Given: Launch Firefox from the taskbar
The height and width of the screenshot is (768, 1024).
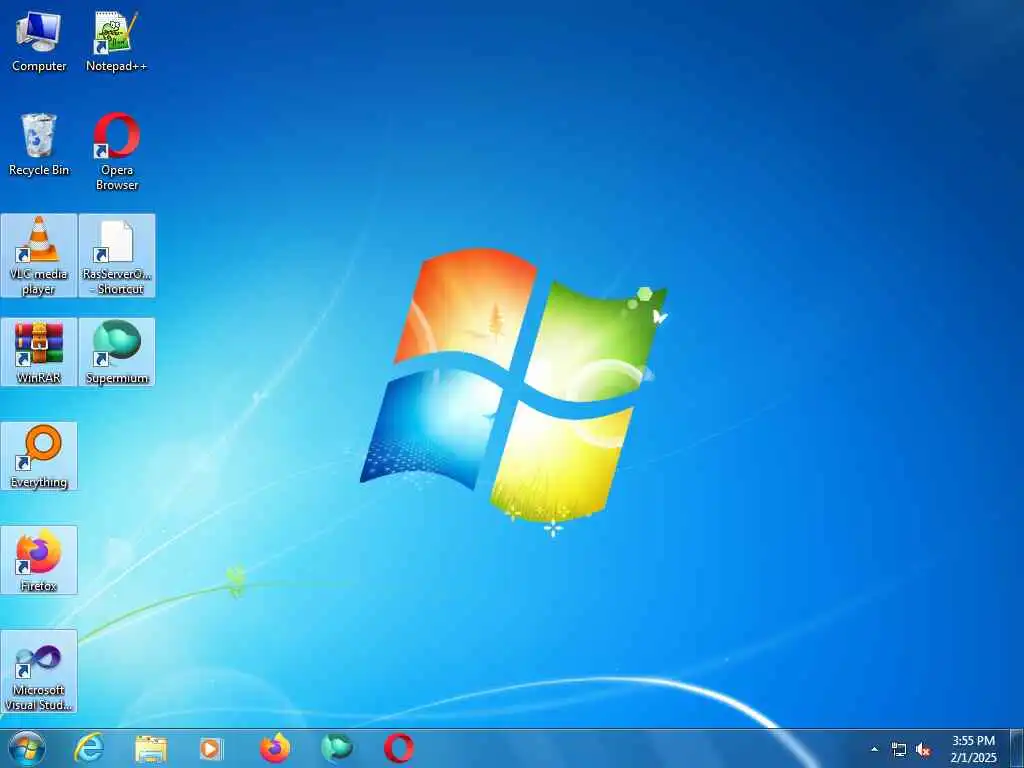Looking at the screenshot, I should (275, 748).
